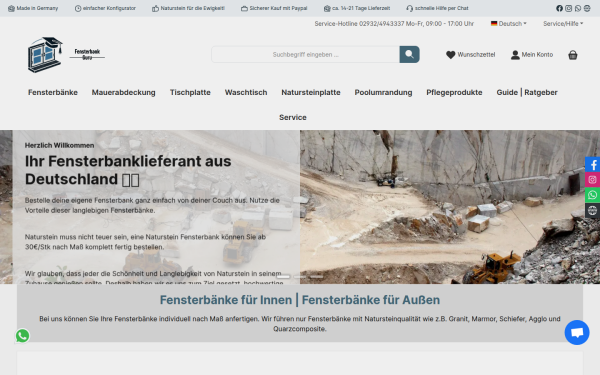Open the Wunschzettel heart icon
The width and height of the screenshot is (600, 375).
(450, 55)
